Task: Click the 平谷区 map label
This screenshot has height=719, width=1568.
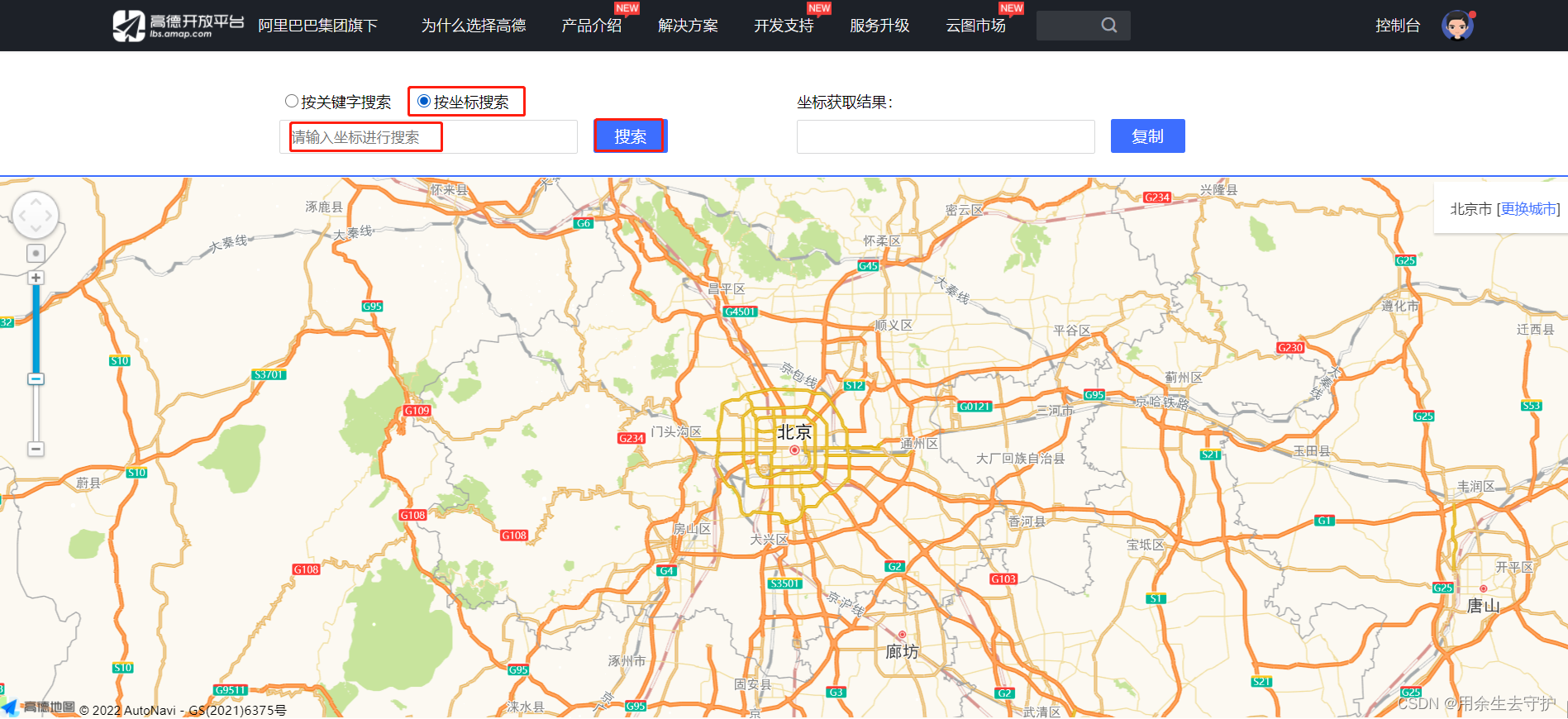Action: tap(1072, 331)
